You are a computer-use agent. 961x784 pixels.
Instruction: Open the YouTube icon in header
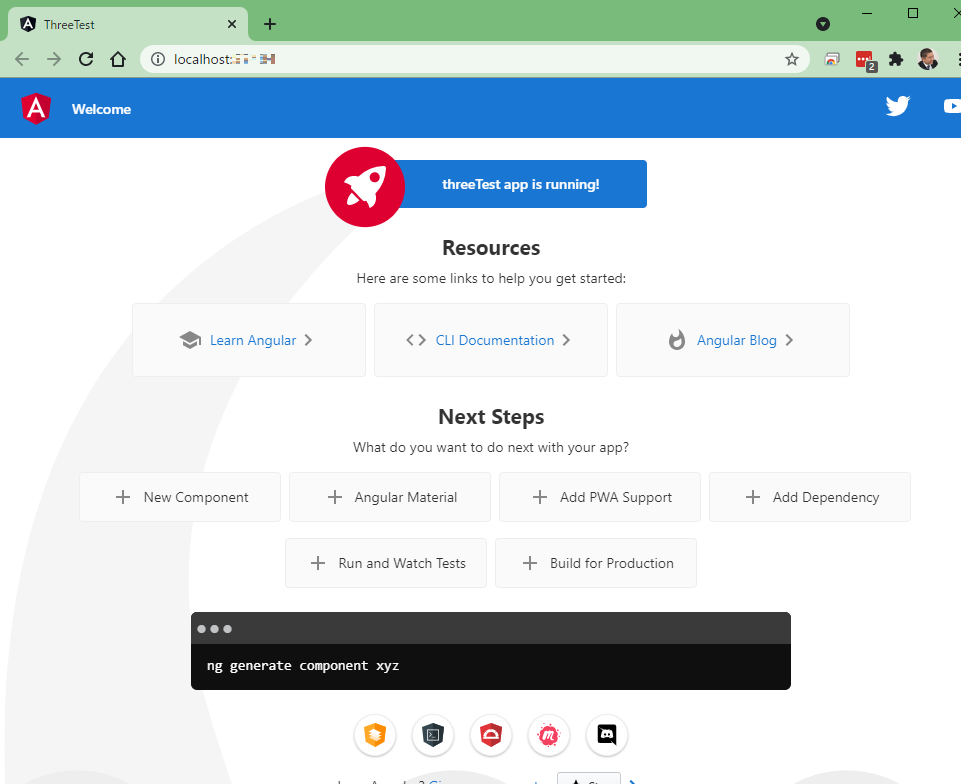[952, 106]
